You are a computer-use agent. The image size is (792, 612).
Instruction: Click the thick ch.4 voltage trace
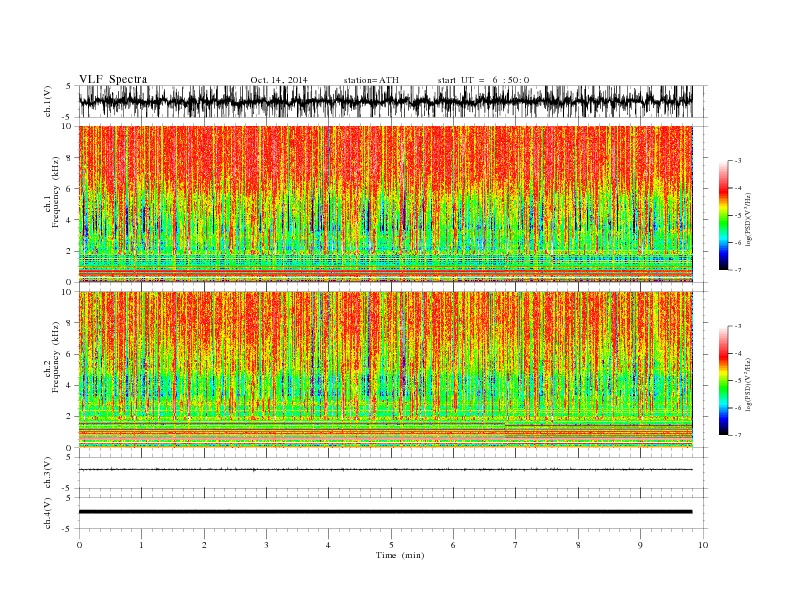point(386,512)
